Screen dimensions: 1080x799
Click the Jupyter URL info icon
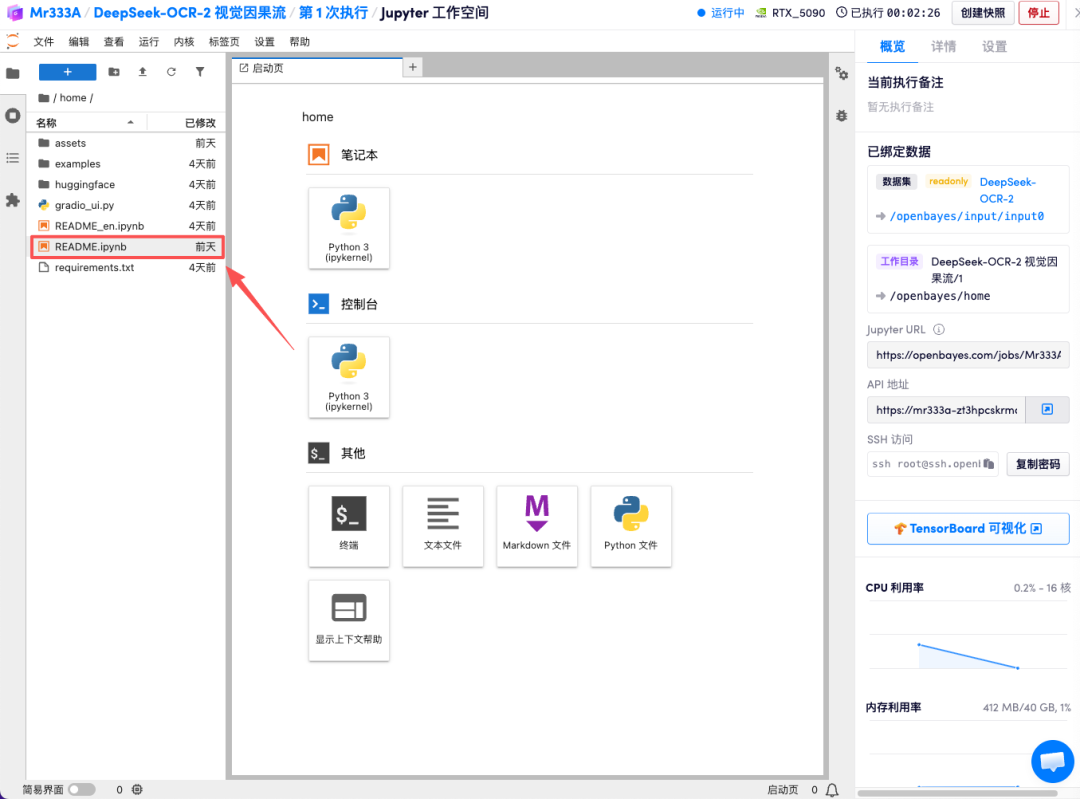tap(939, 330)
